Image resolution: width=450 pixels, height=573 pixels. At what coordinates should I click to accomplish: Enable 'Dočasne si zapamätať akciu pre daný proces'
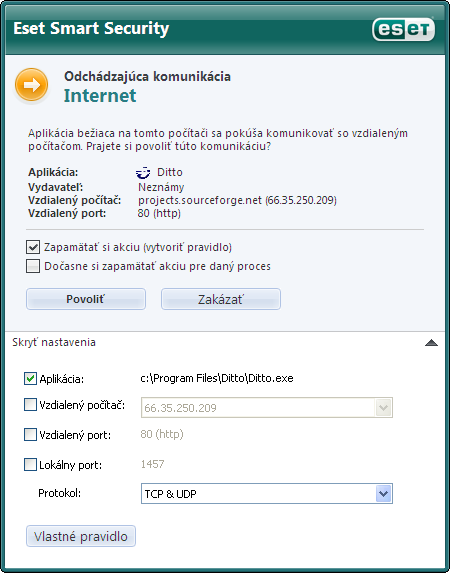(x=33, y=266)
